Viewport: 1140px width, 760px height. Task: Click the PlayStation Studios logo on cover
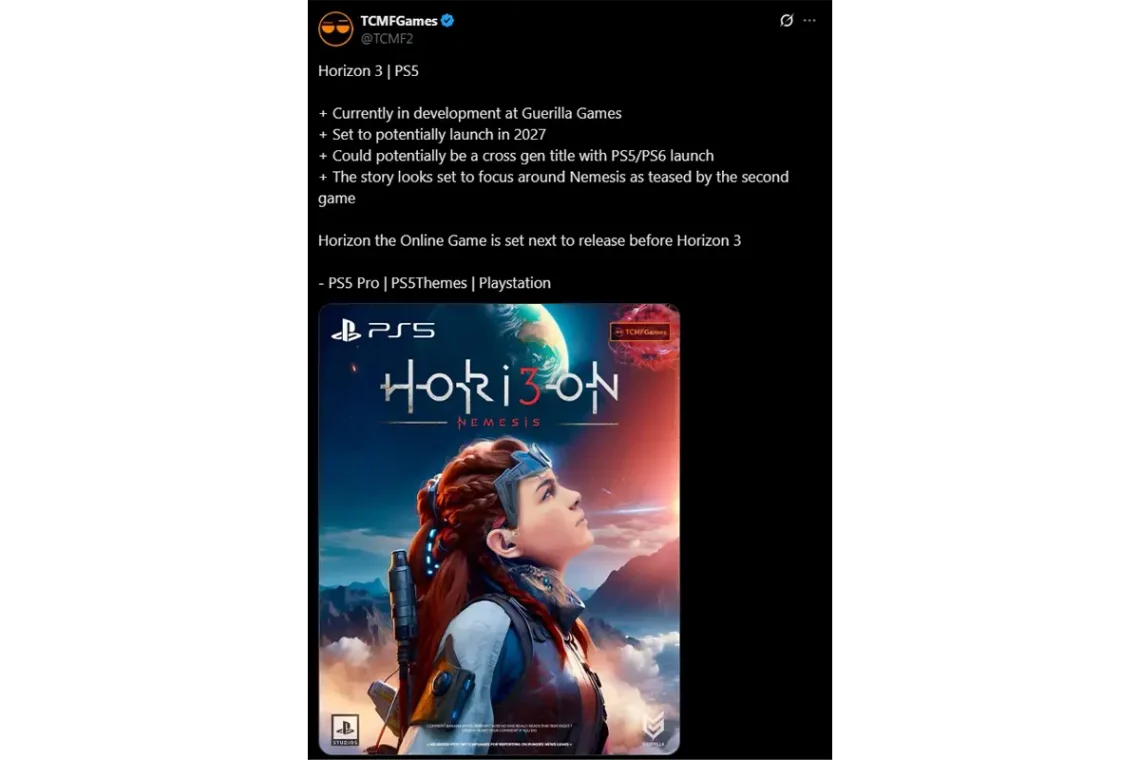(x=345, y=729)
